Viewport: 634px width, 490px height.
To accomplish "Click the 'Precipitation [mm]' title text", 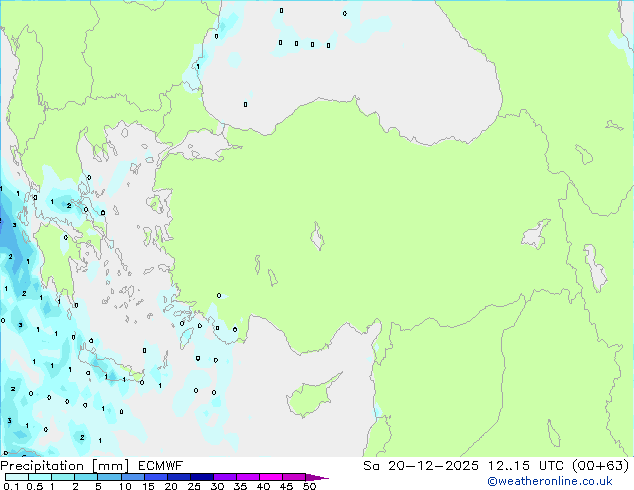I will (x=65, y=466).
